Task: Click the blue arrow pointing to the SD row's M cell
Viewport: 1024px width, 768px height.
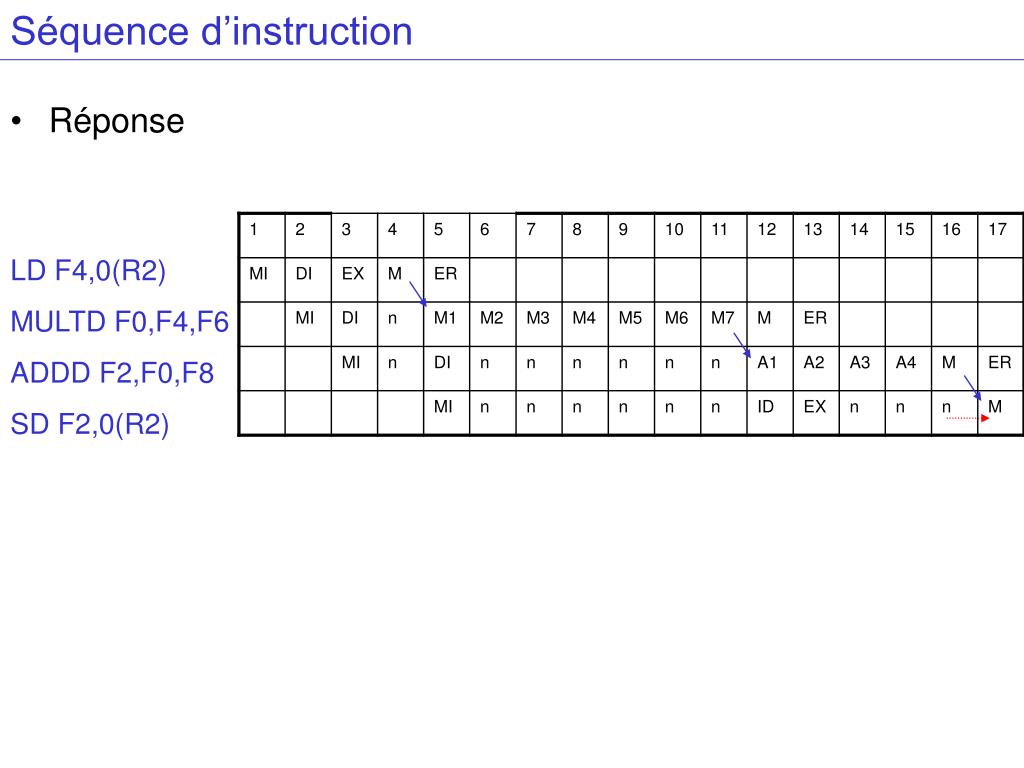Action: (973, 388)
